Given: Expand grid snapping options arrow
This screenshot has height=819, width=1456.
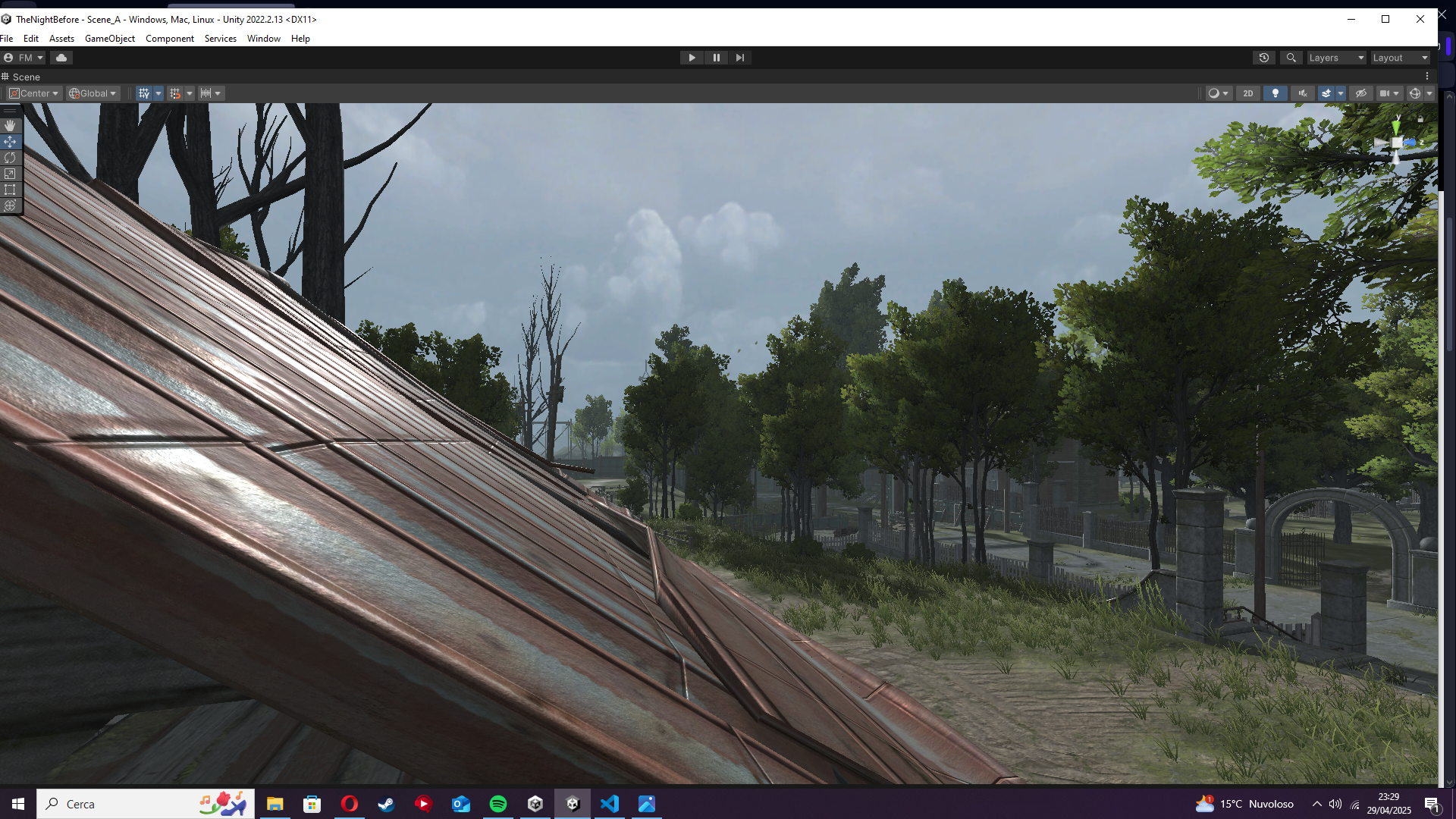Looking at the screenshot, I should [x=190, y=93].
